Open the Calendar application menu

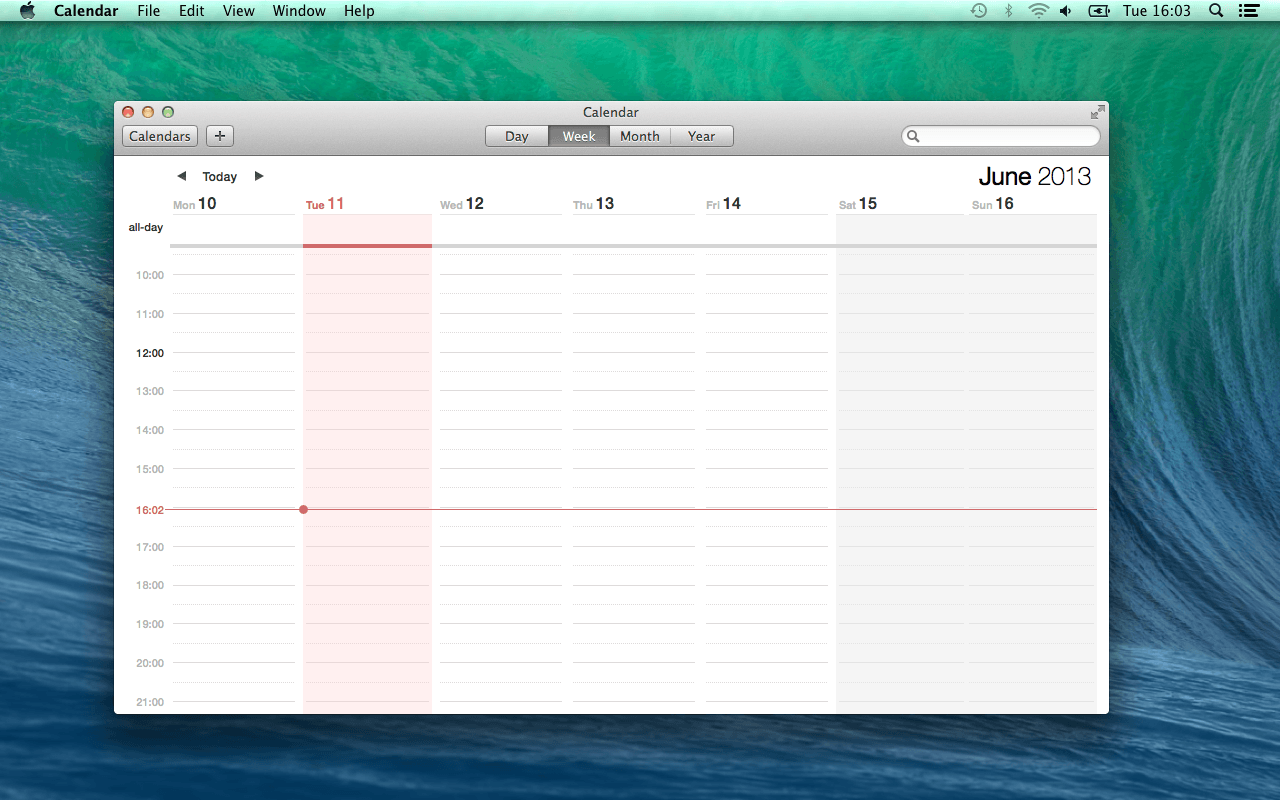point(86,11)
